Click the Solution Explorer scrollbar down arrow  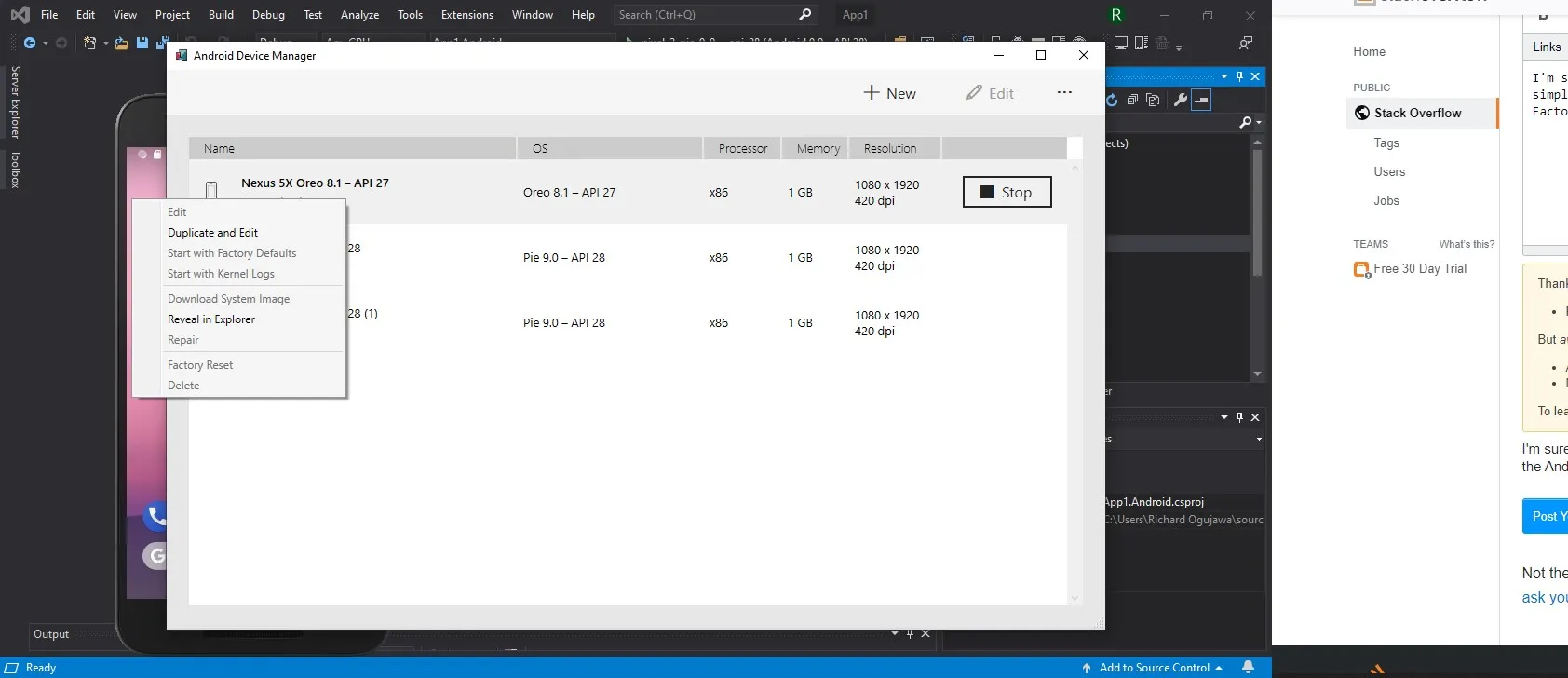click(1257, 374)
